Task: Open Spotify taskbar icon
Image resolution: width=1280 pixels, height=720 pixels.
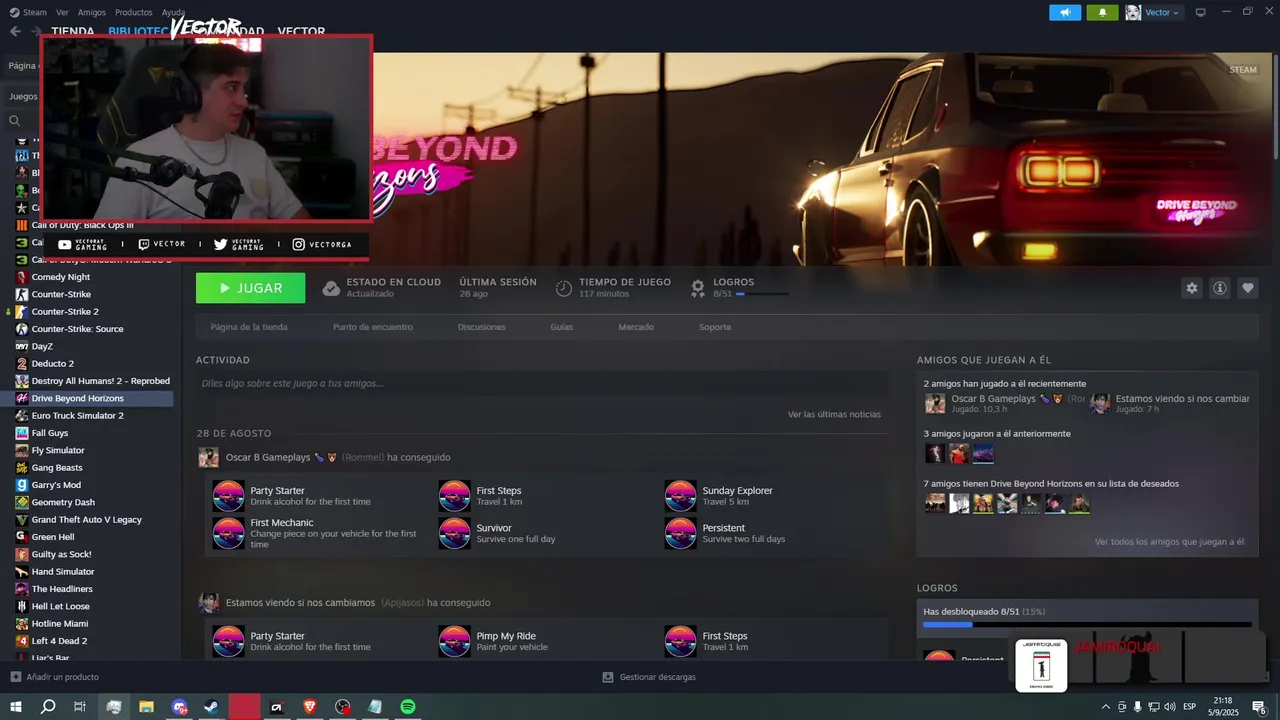Action: [408, 707]
